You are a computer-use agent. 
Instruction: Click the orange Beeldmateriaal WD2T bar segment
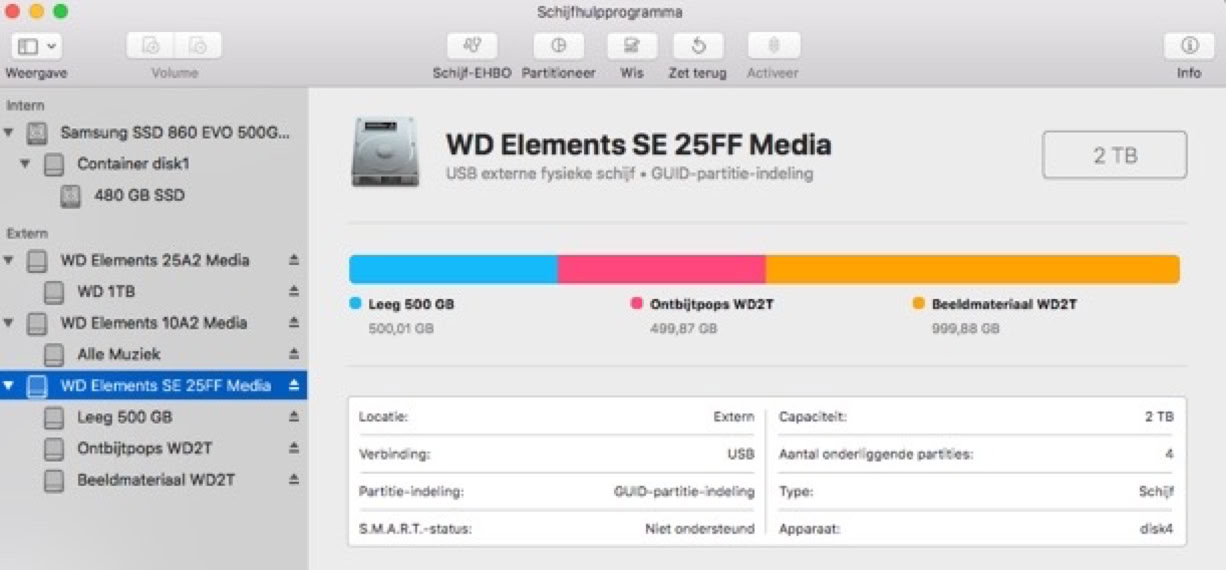pyautogui.click(x=972, y=269)
